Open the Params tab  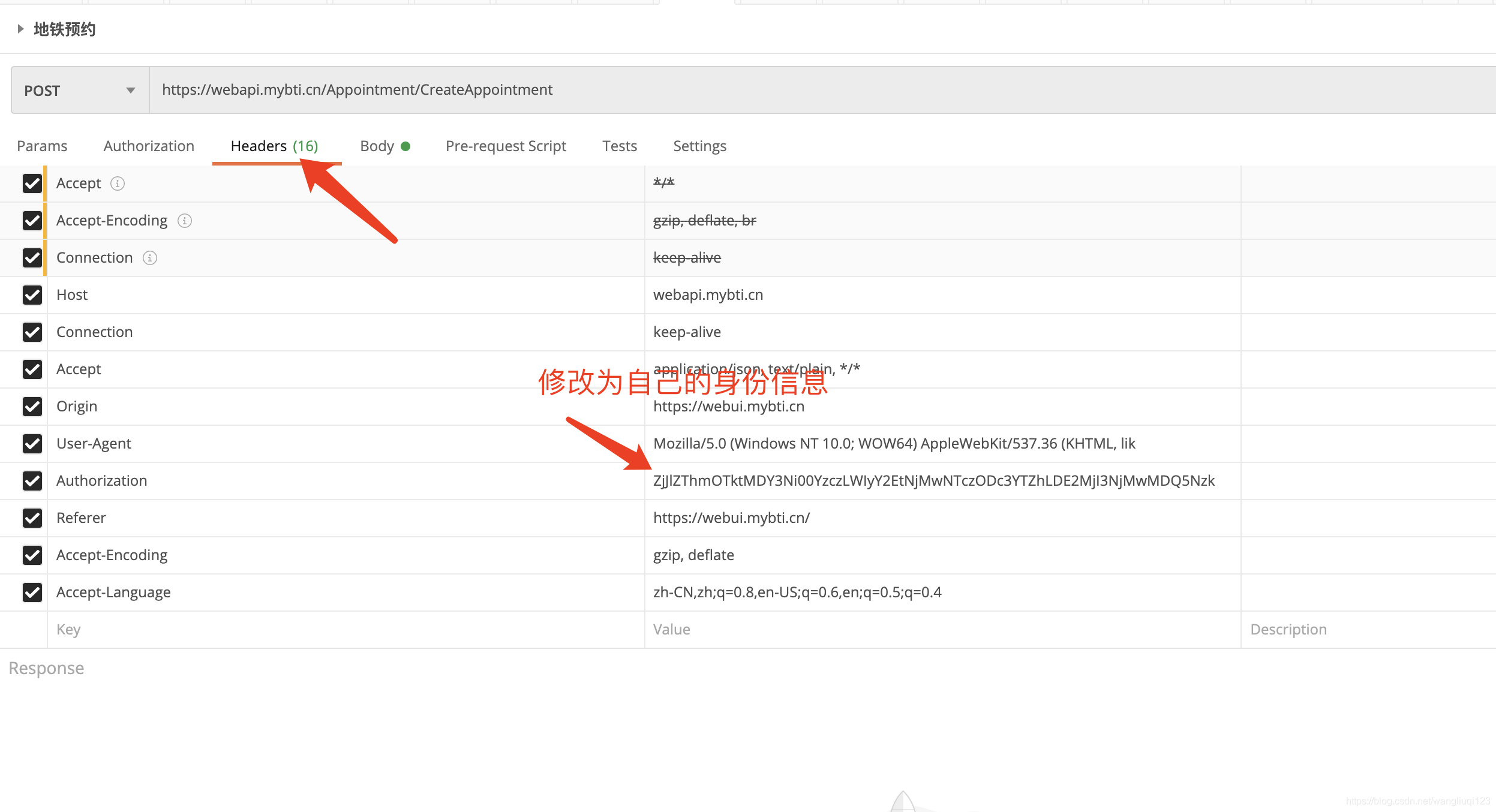click(42, 146)
